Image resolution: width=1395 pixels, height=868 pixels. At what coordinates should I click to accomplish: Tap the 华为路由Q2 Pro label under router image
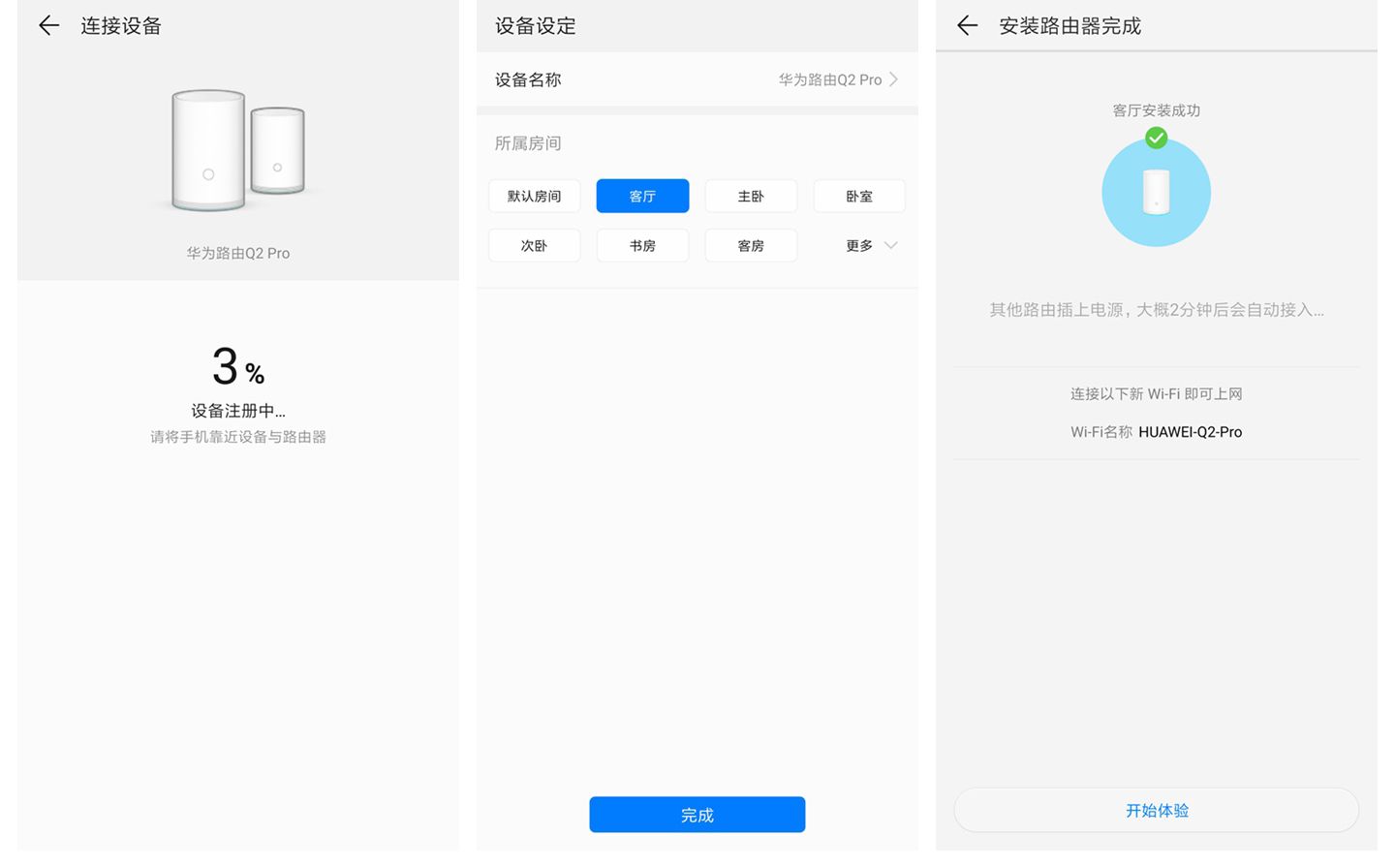tap(238, 253)
